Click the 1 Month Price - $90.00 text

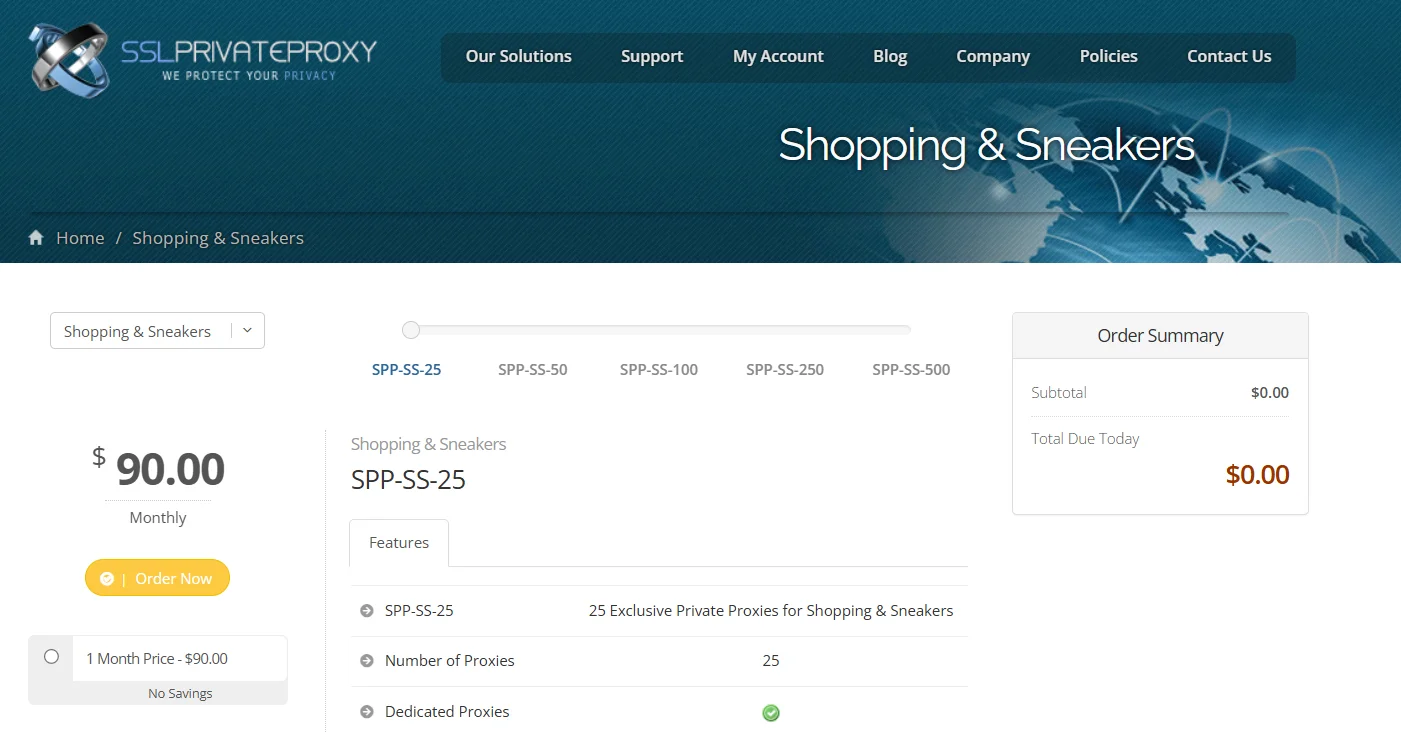[x=157, y=659]
